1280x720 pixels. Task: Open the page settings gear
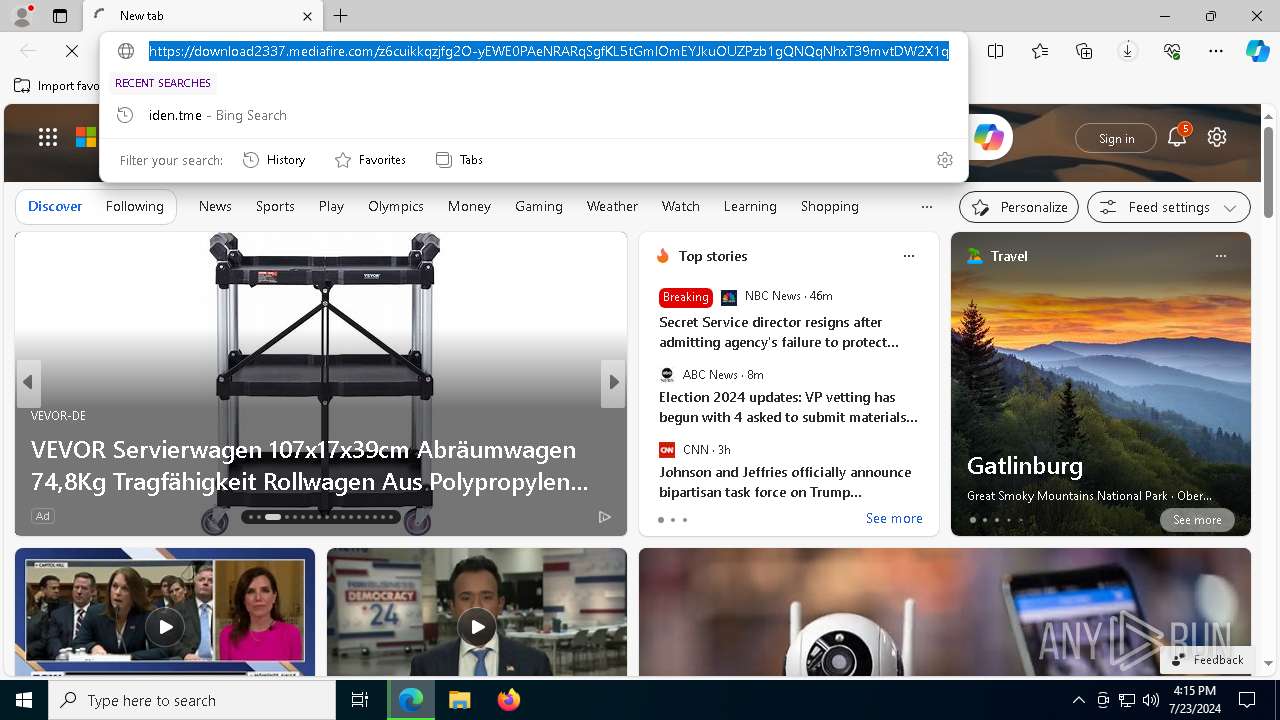coord(1217,138)
